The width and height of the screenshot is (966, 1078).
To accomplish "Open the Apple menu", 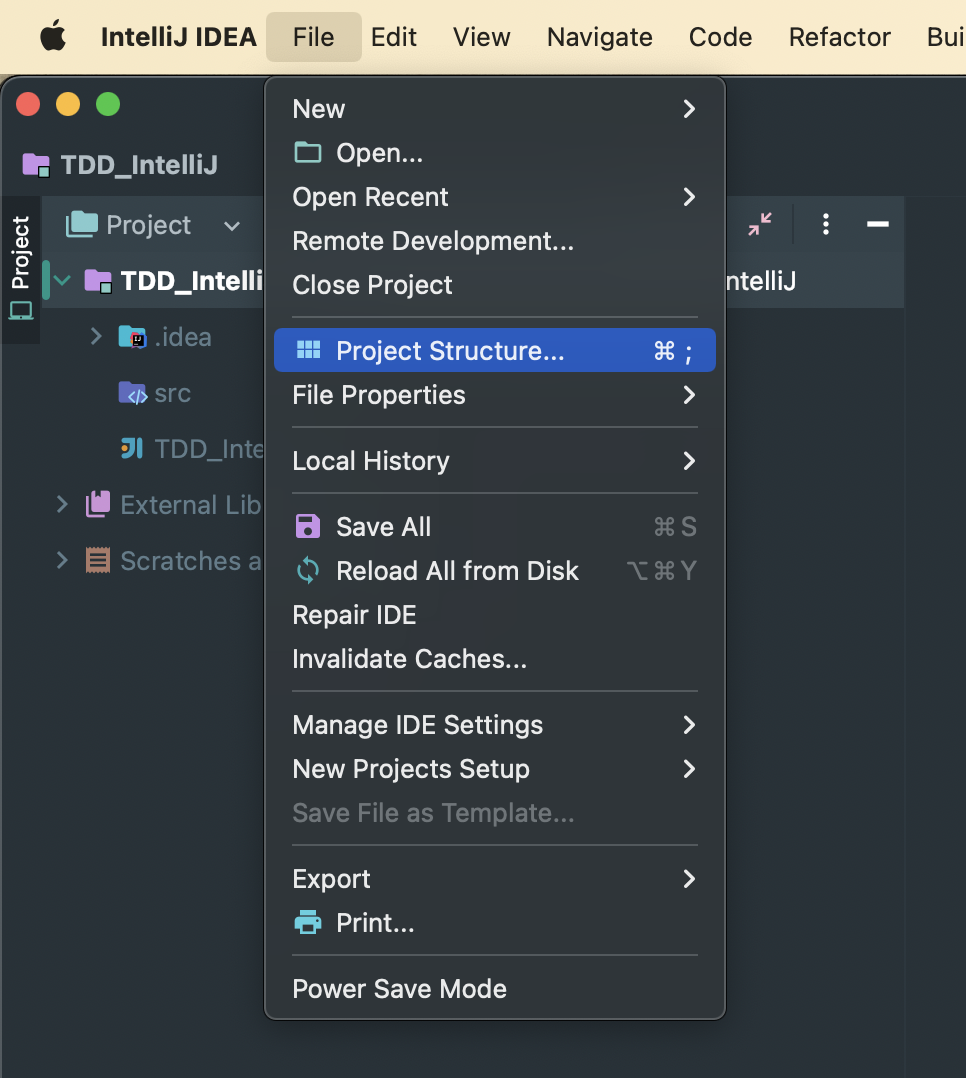I will pos(52,37).
